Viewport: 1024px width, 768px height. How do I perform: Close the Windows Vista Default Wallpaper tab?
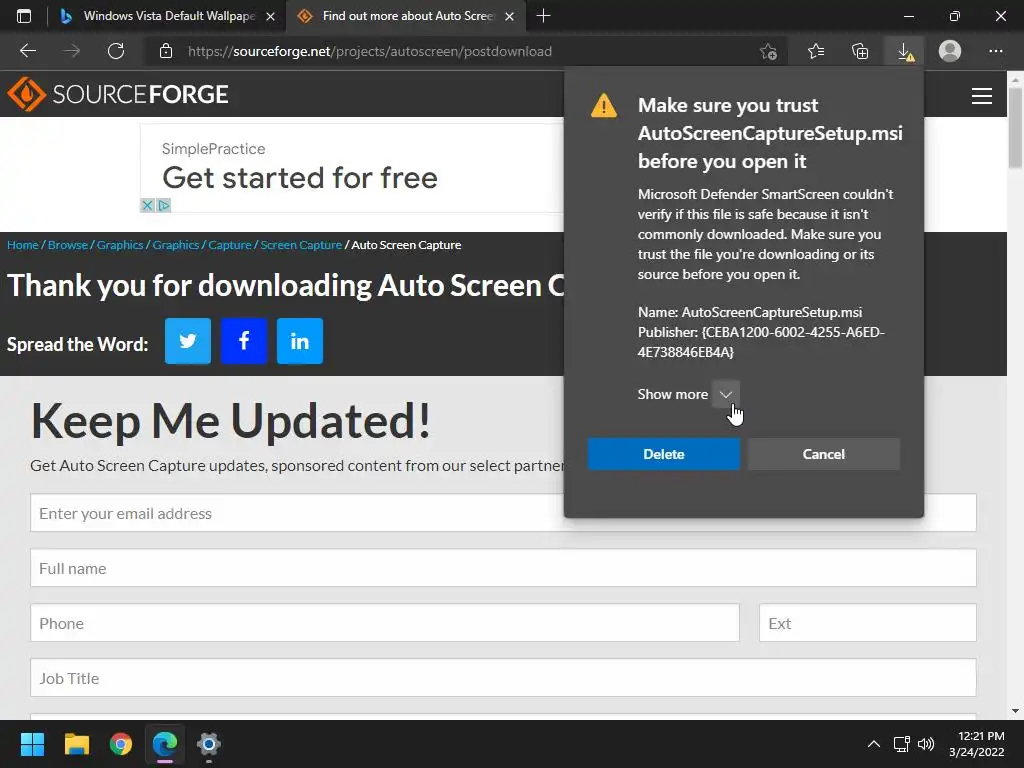point(270,16)
